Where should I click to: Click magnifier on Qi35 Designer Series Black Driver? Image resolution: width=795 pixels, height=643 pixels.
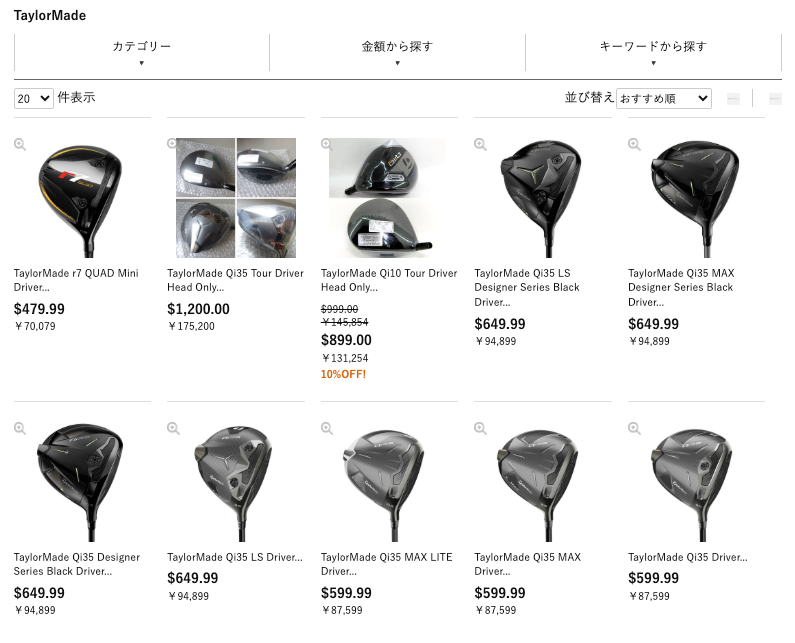tap(20, 428)
